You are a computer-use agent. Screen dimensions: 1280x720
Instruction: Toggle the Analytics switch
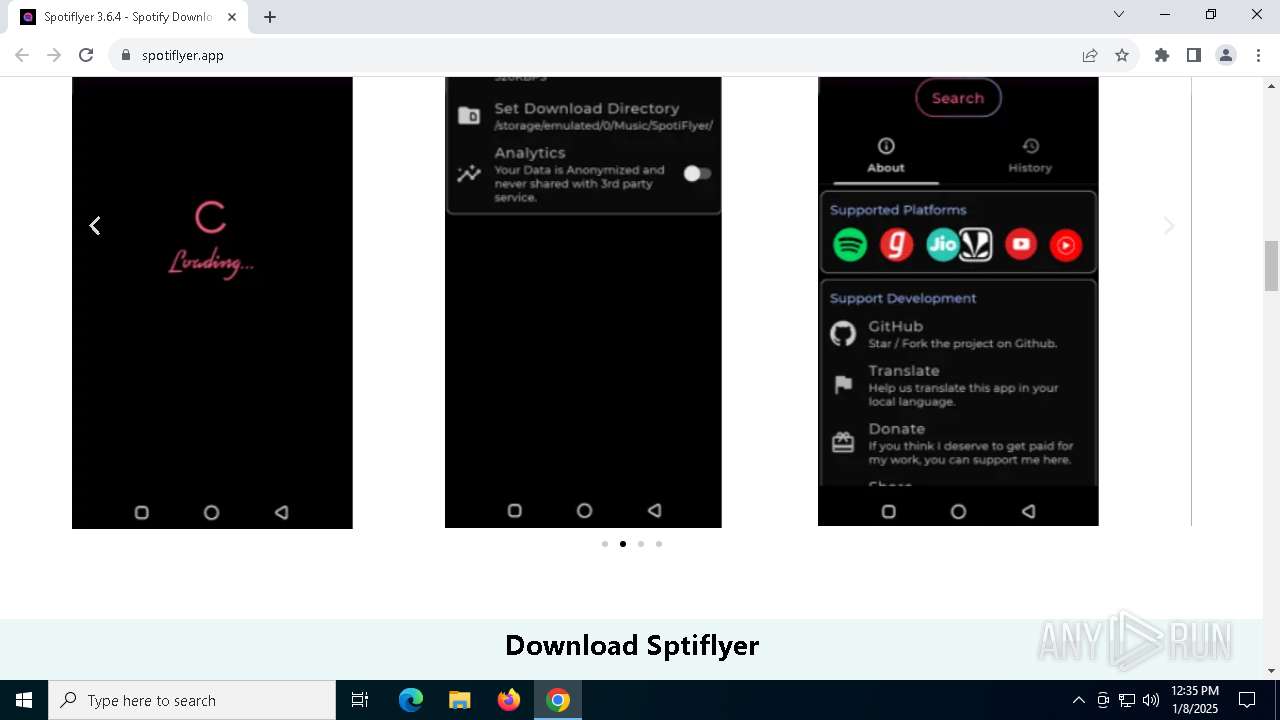[x=697, y=174]
